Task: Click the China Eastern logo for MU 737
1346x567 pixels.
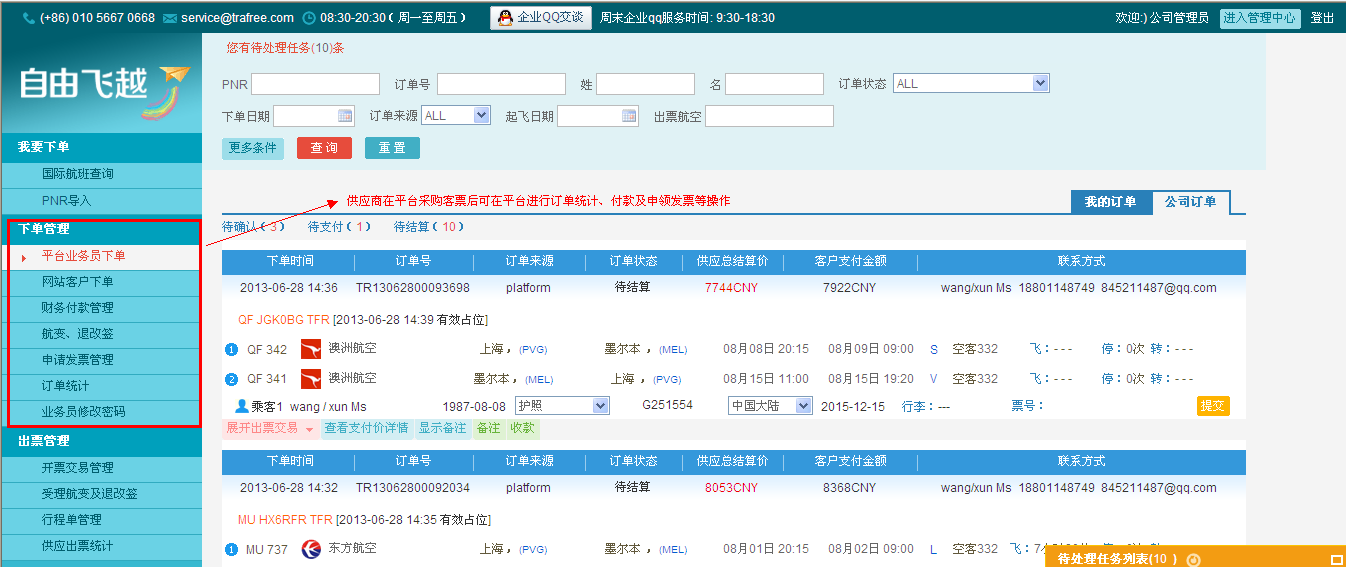Action: coord(310,549)
